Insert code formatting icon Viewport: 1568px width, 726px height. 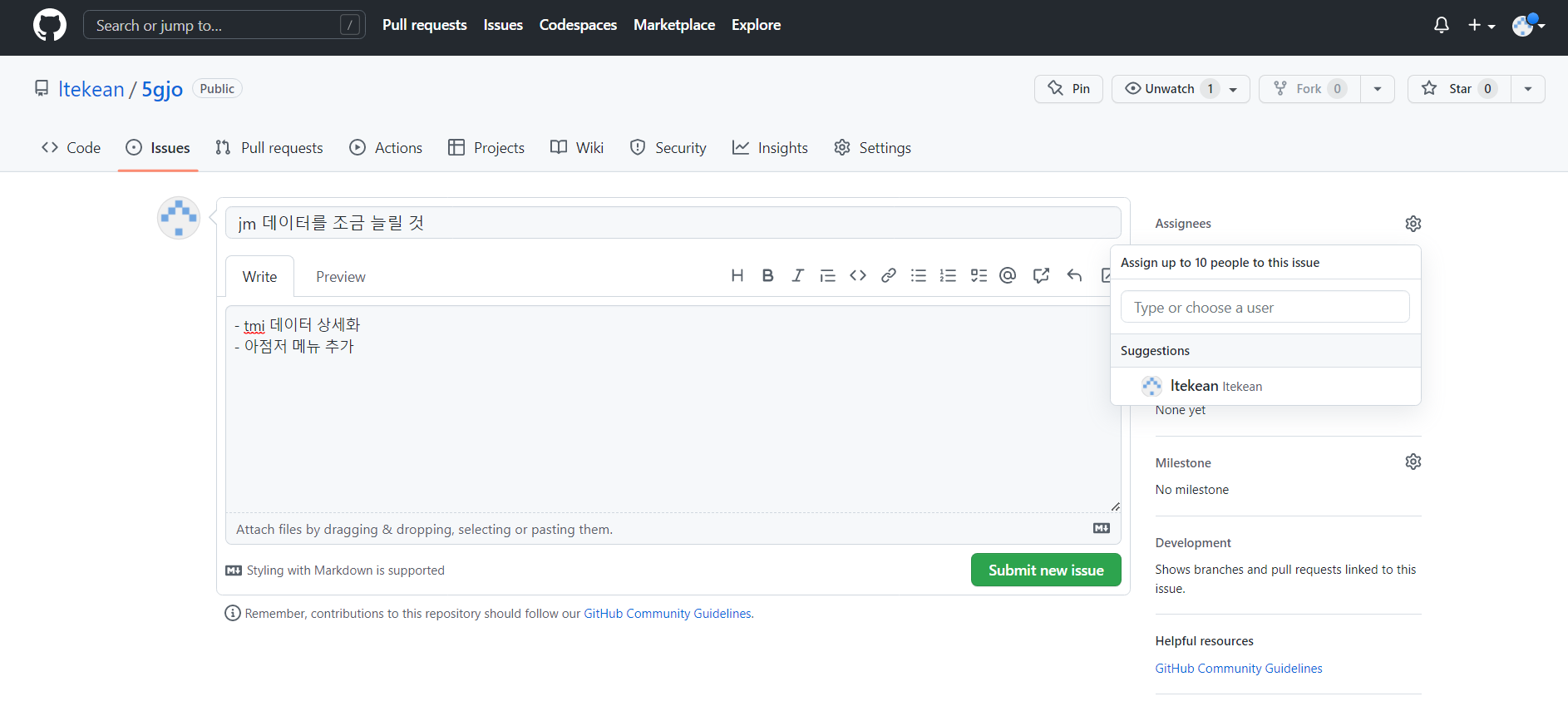tap(858, 275)
